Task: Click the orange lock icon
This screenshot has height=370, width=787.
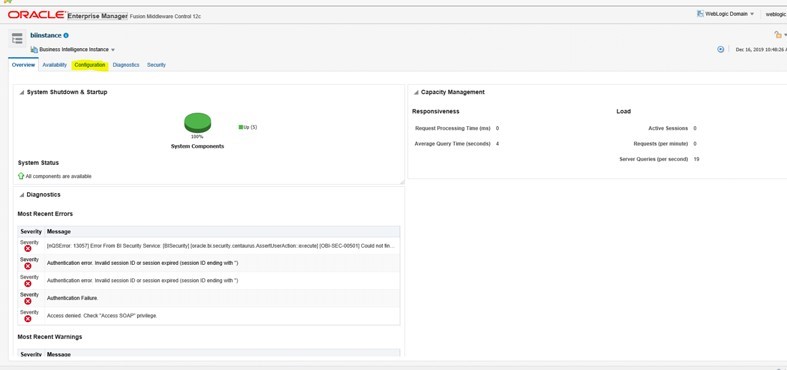Action: click(x=778, y=35)
